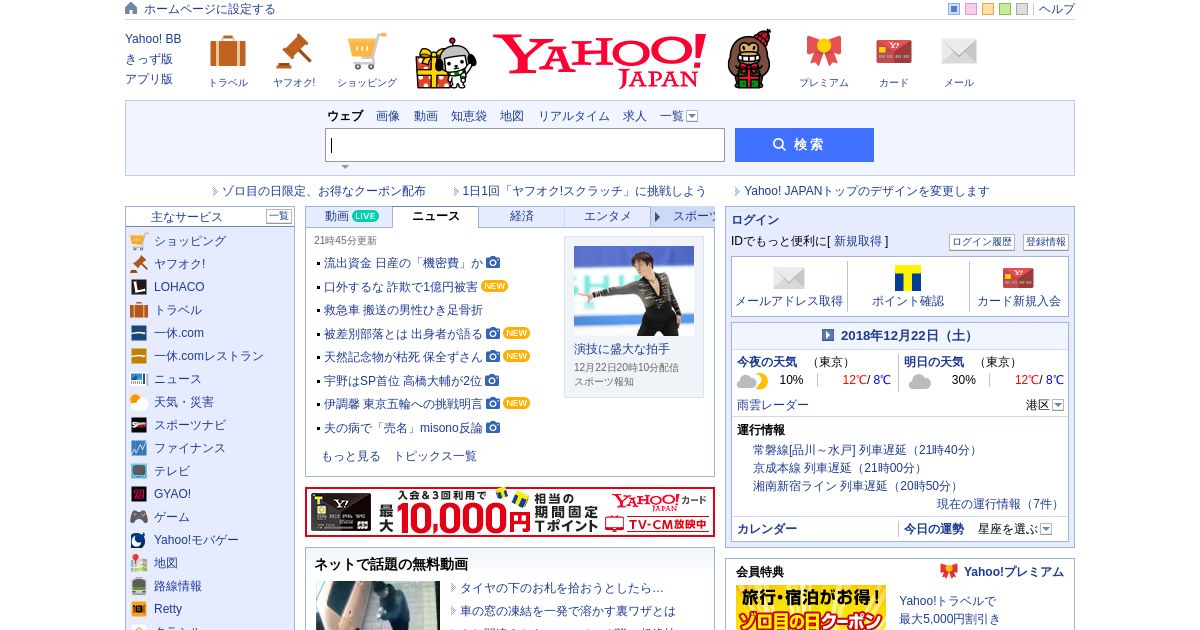
Task: Click the ログイン履歴 button
Action: [982, 242]
